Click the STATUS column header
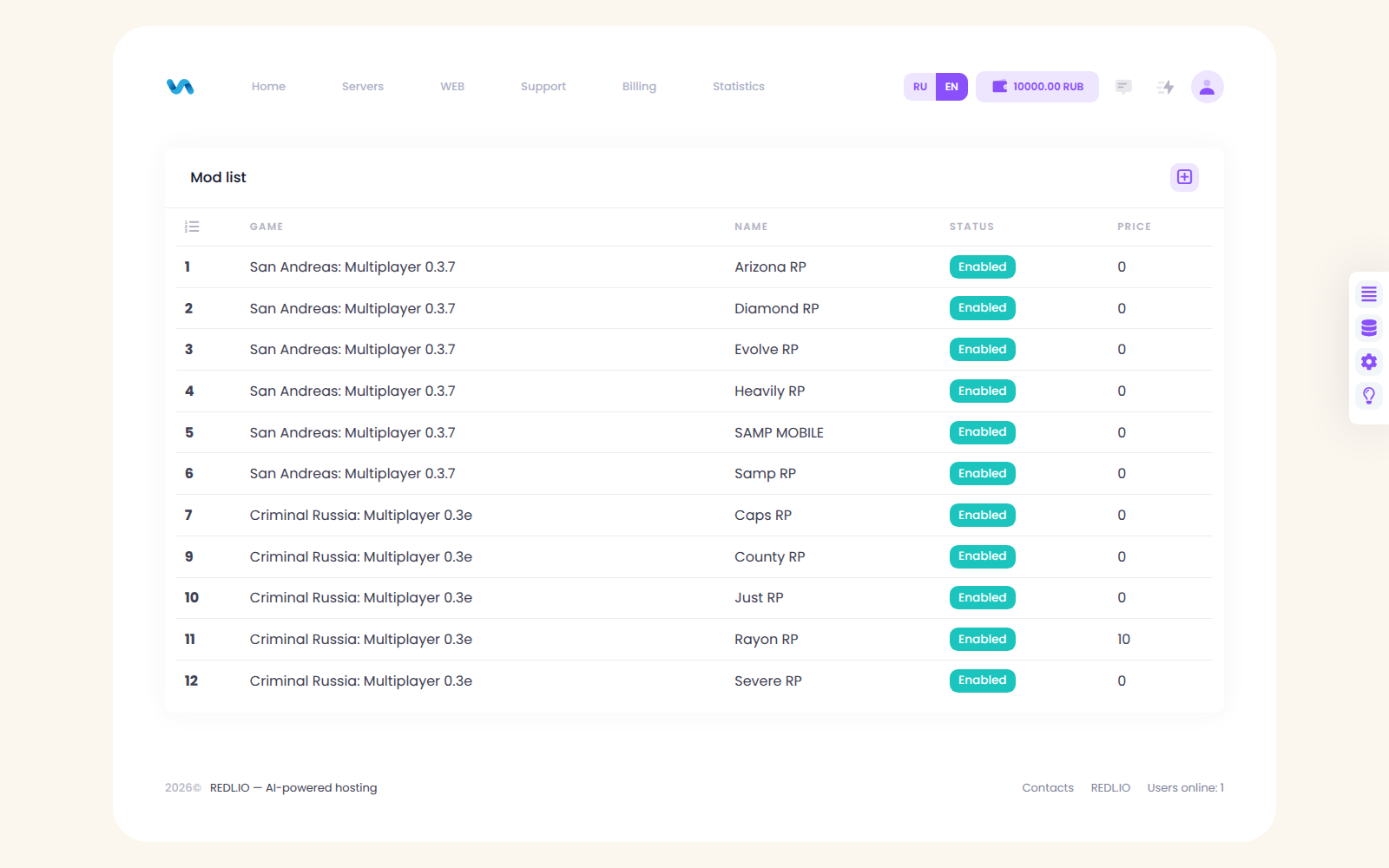The image size is (1389, 868). coord(971,227)
